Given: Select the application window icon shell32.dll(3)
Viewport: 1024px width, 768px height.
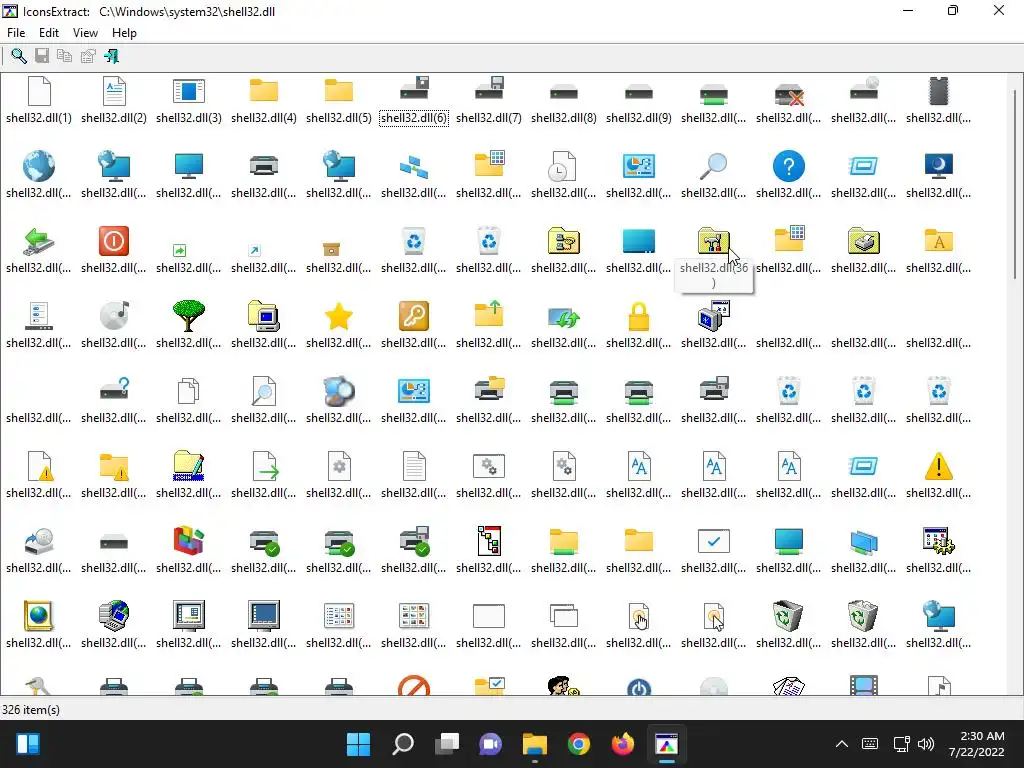Looking at the screenshot, I should 189,91.
